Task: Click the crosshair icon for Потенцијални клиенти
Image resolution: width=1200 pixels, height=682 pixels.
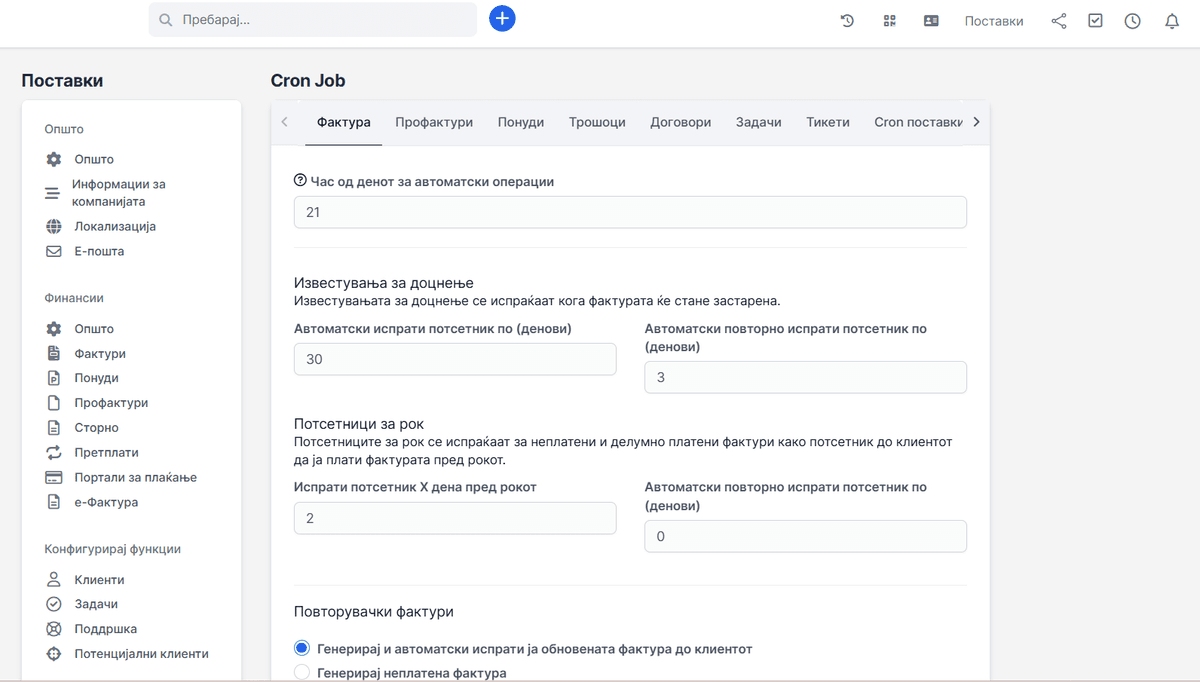Action: coord(54,654)
